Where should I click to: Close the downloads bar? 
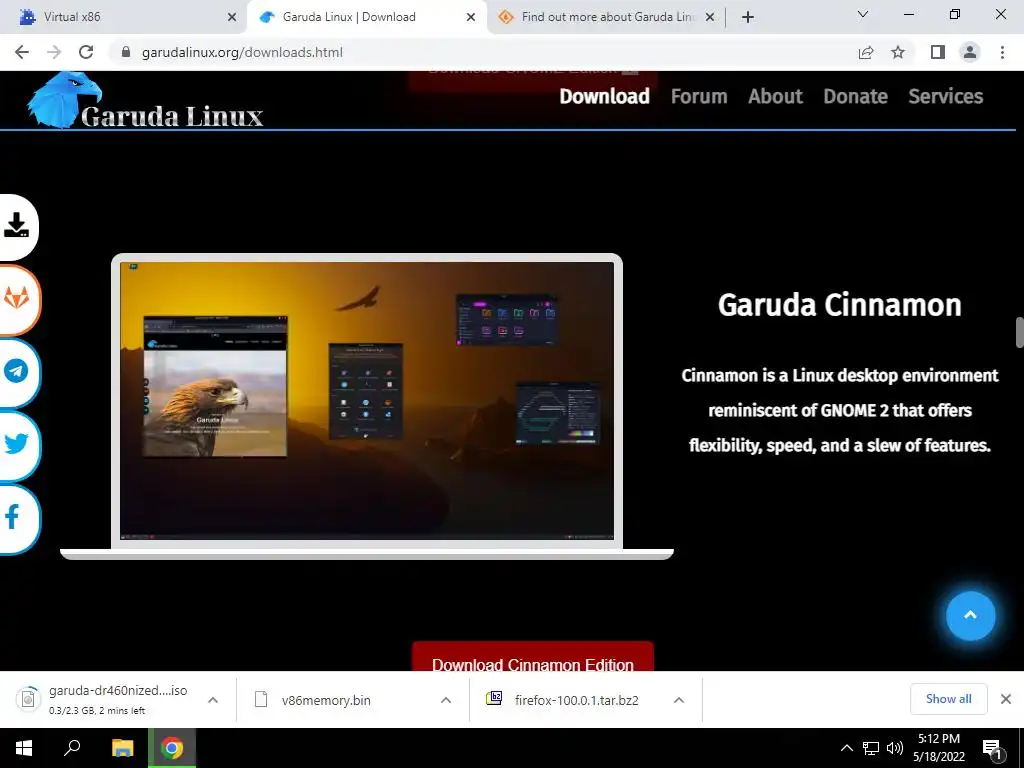1006,699
